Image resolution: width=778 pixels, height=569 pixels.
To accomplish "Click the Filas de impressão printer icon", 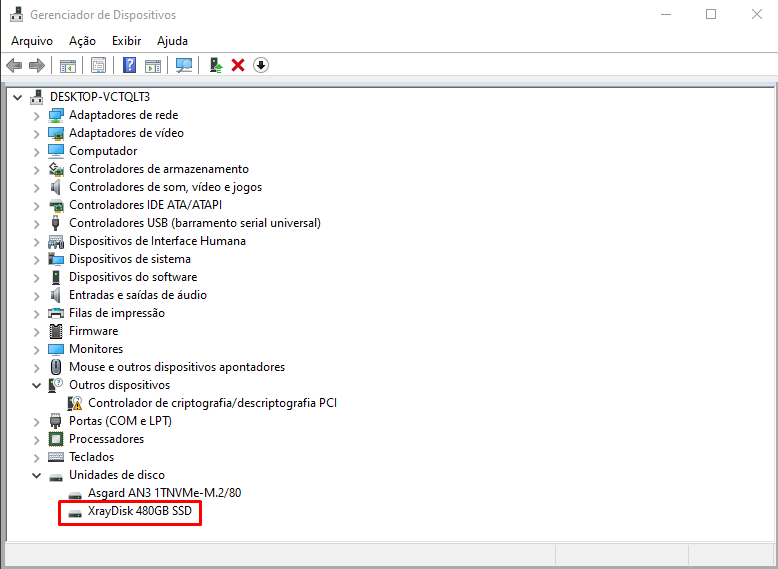I will (56, 313).
